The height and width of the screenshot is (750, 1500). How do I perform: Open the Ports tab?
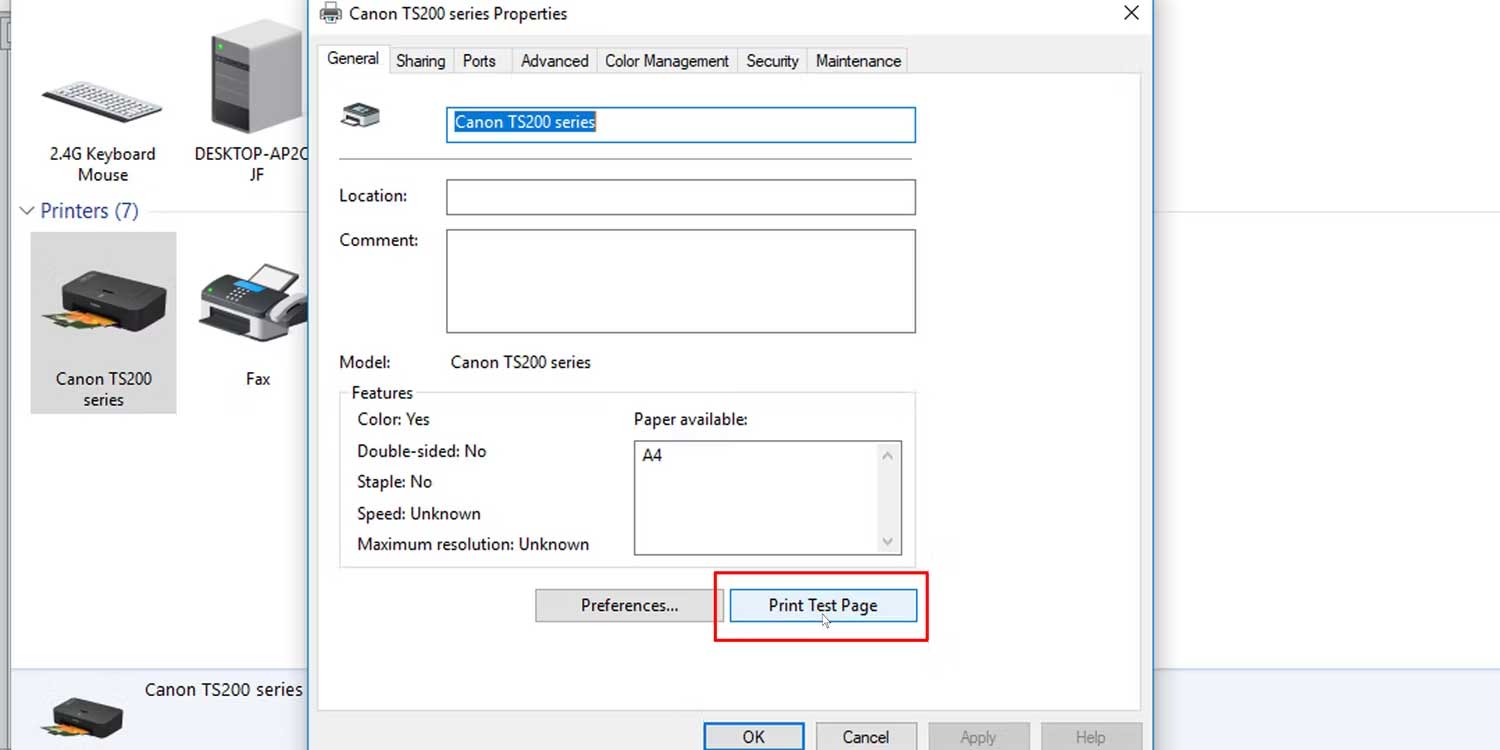coord(479,61)
